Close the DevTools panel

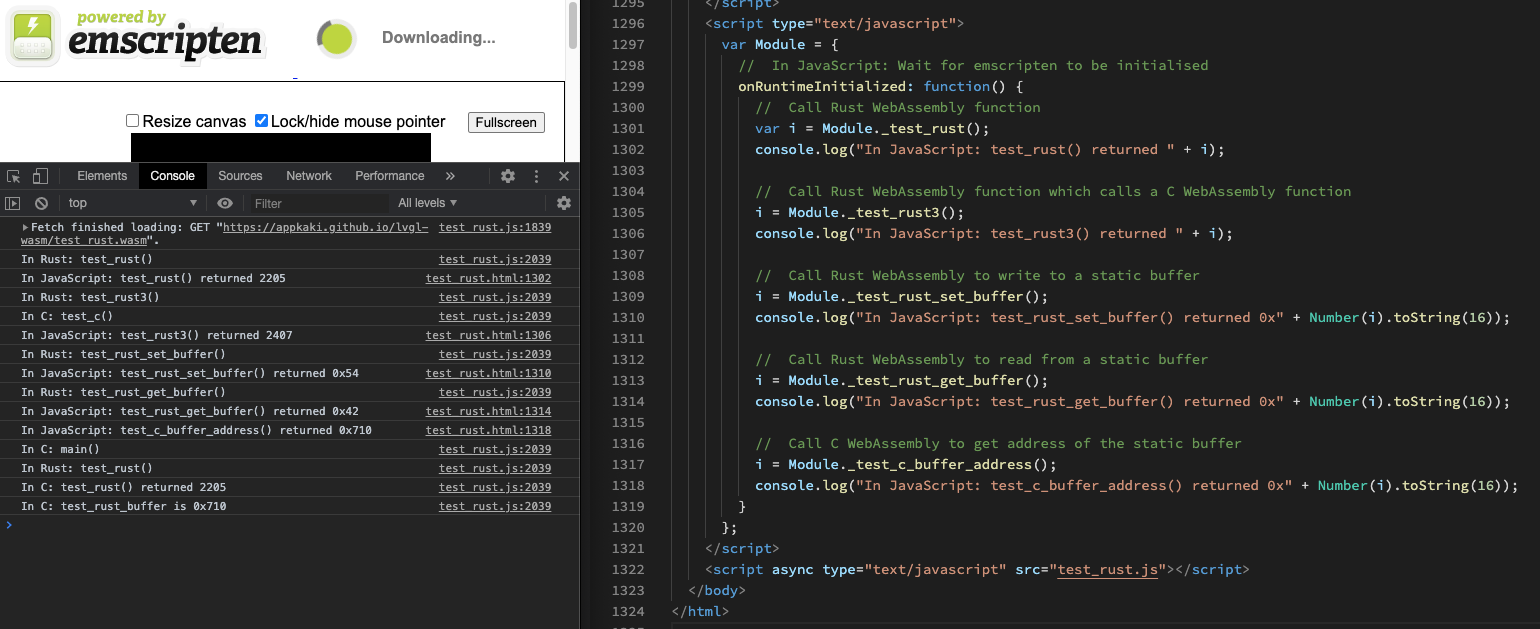click(x=564, y=176)
